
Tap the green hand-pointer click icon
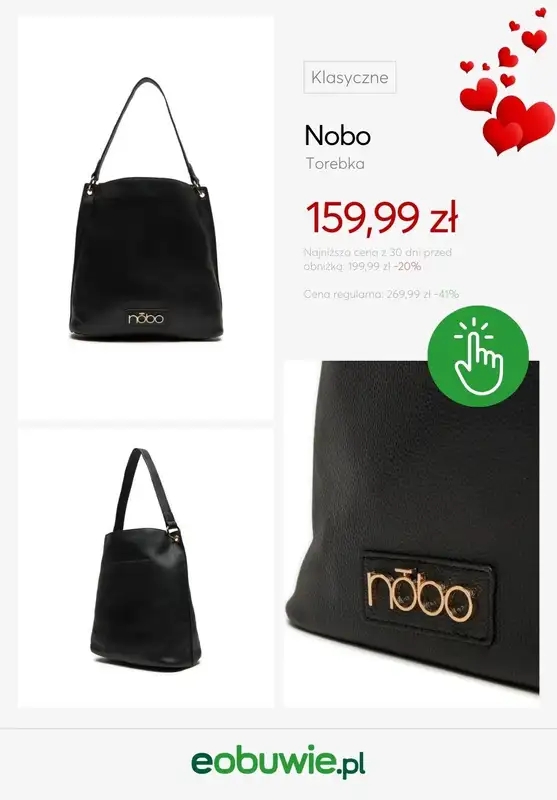tap(478, 356)
